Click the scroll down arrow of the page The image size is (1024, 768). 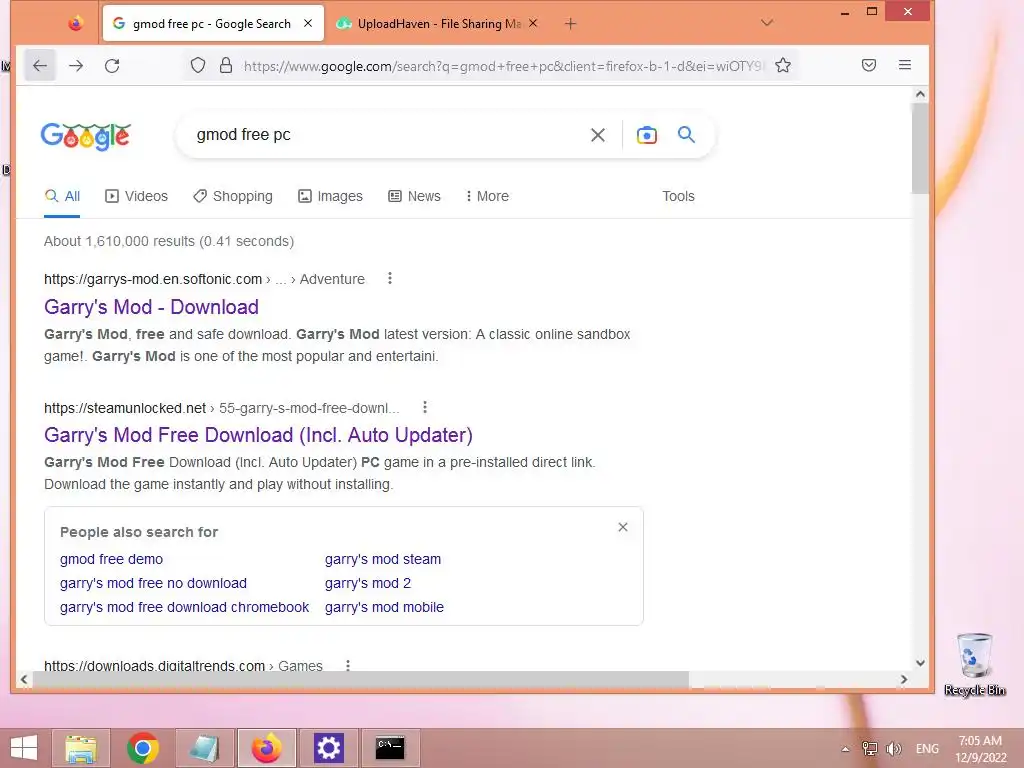coord(920,662)
